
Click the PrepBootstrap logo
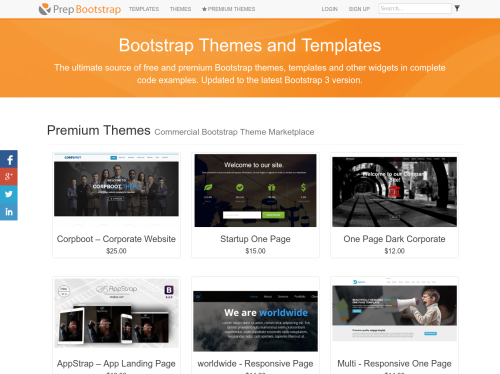pyautogui.click(x=80, y=9)
